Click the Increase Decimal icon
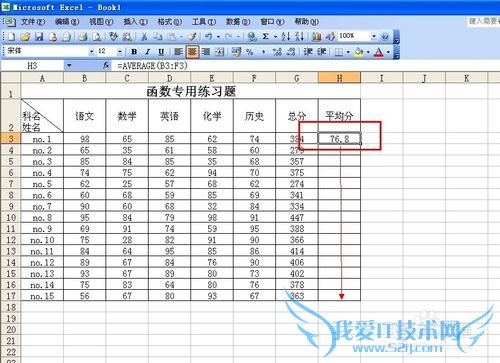 (x=277, y=52)
